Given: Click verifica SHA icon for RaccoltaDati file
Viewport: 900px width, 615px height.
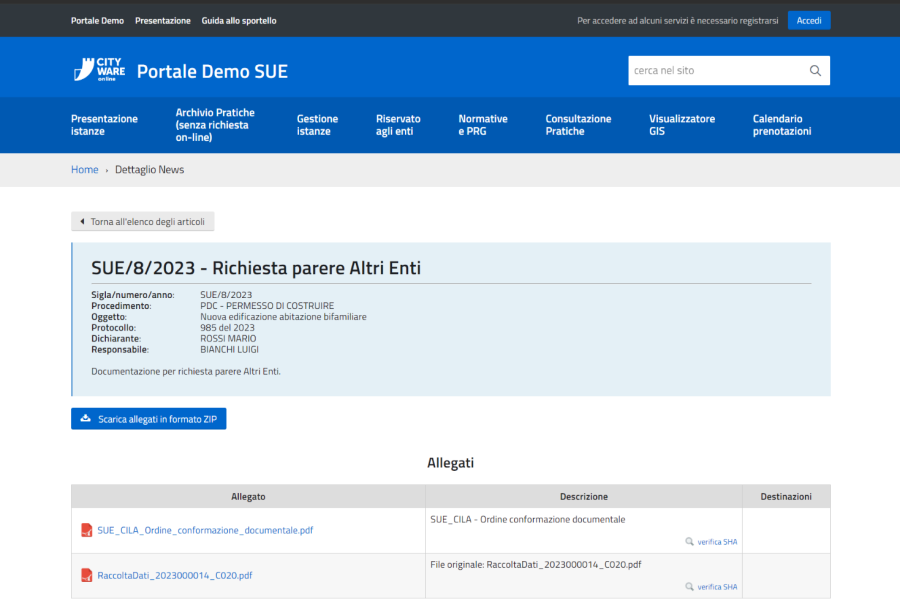Looking at the screenshot, I should tap(689, 587).
